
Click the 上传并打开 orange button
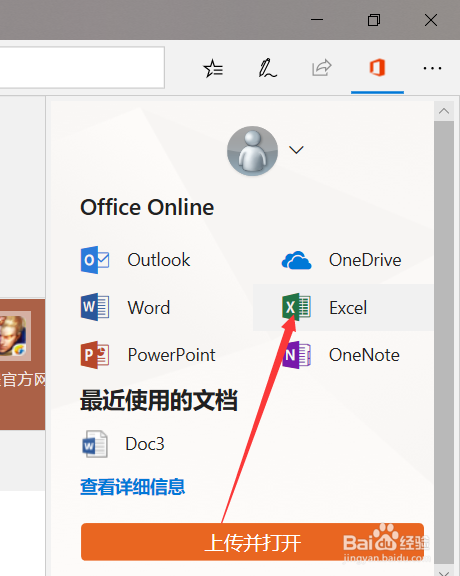pyautogui.click(x=252, y=542)
